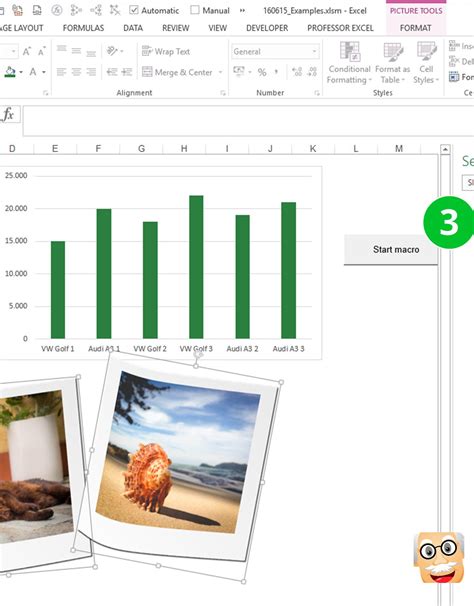Open the DEVELOPER tab
The height and width of the screenshot is (606, 474).
pos(267,28)
